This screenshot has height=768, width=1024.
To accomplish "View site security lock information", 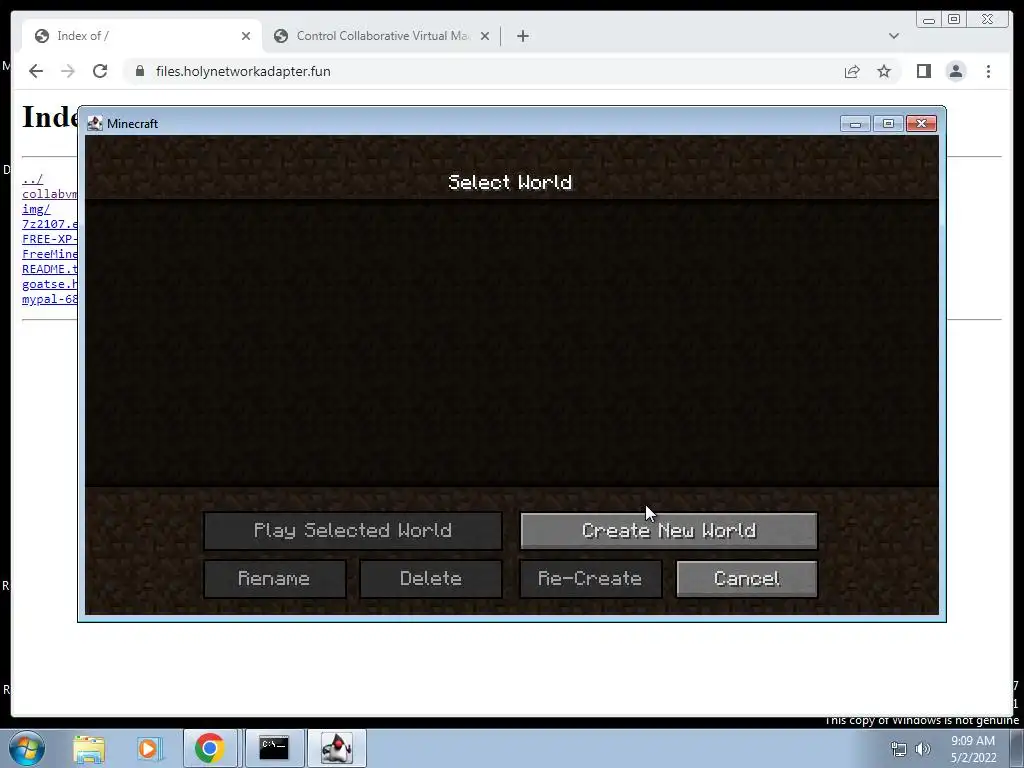I will click(140, 71).
